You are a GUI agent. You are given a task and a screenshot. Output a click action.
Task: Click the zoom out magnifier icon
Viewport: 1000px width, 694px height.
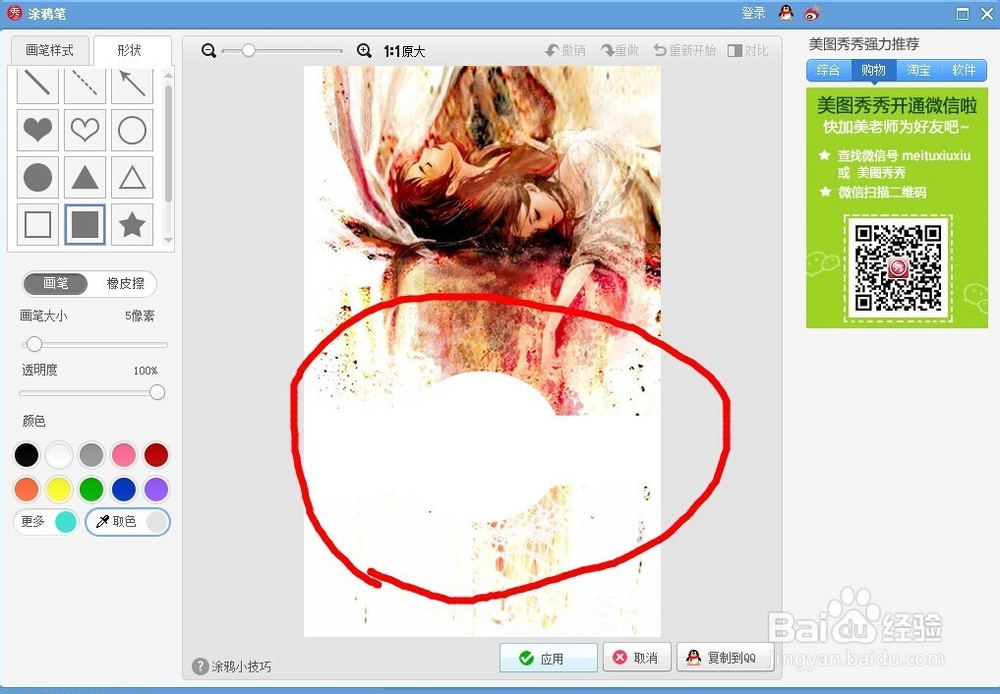click(209, 50)
